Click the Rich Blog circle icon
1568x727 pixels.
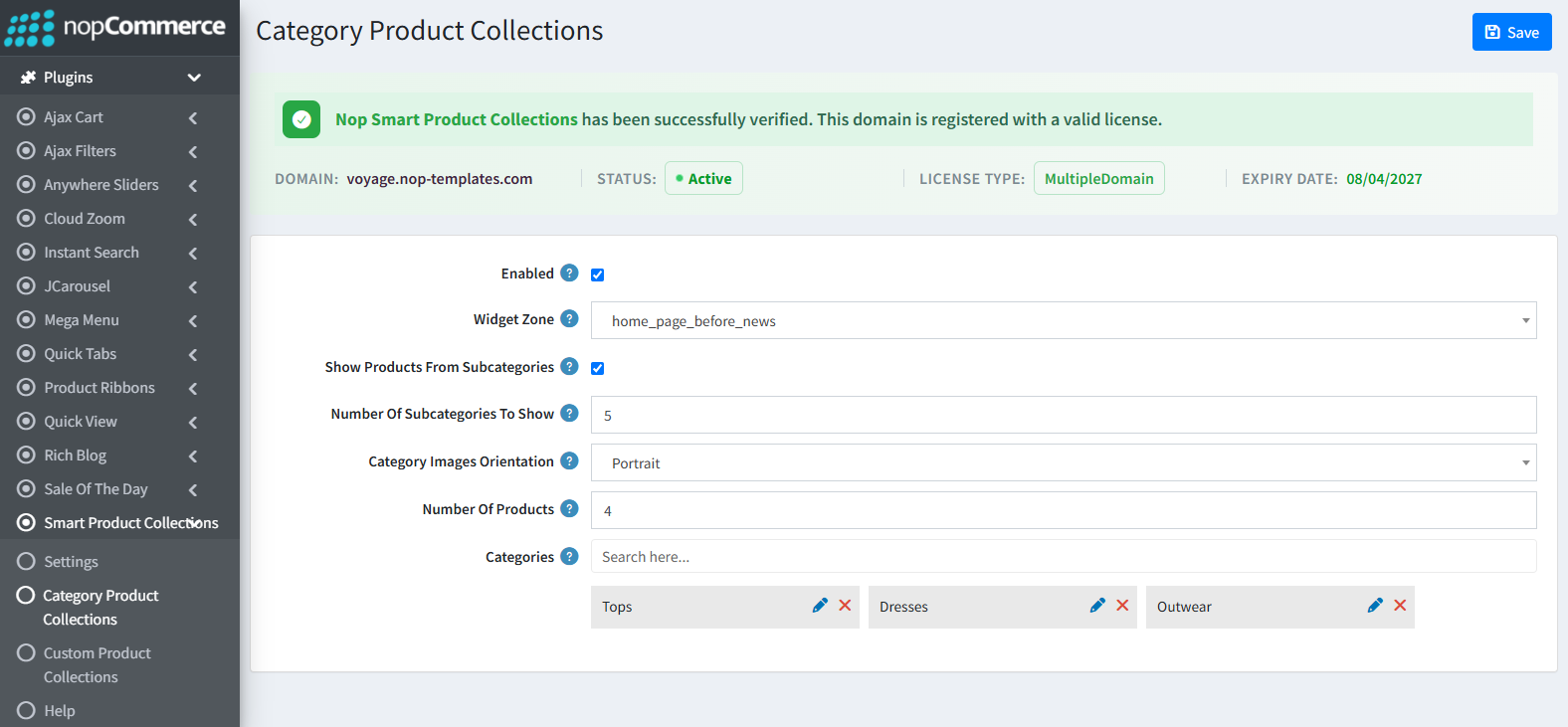[27, 454]
